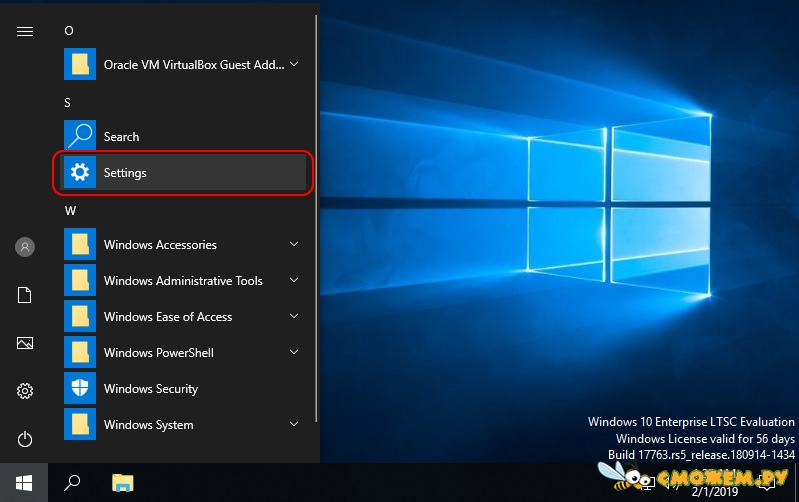Open the user account icon
The height and width of the screenshot is (502, 799).
coord(24,247)
